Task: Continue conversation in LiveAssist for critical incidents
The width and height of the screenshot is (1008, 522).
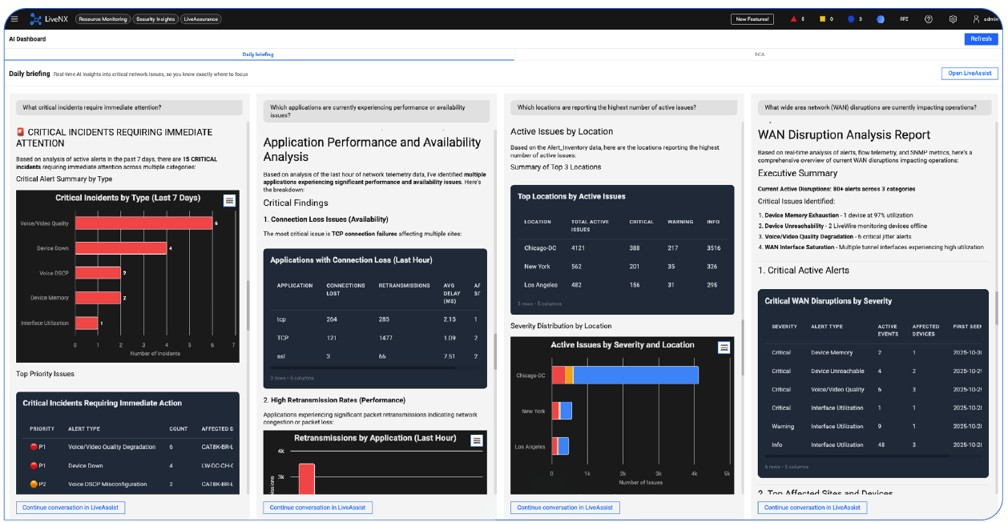Action: [71, 507]
